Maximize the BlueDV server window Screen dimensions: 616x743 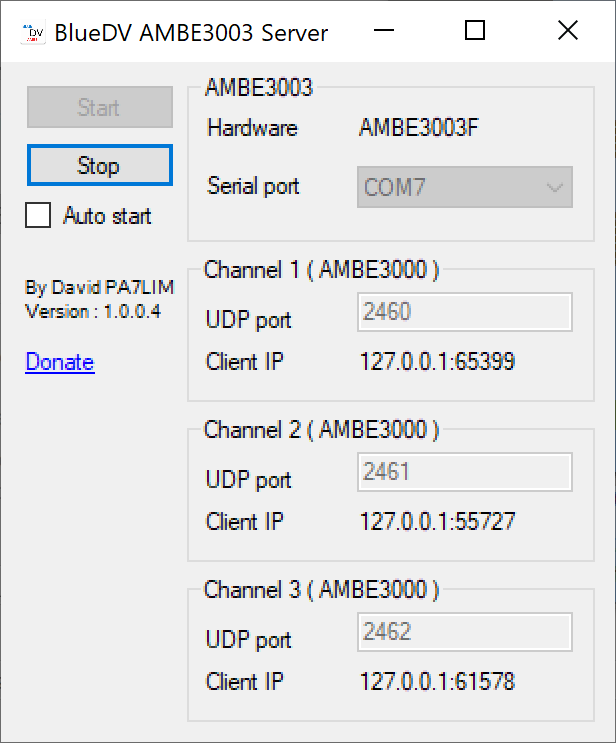point(475,31)
